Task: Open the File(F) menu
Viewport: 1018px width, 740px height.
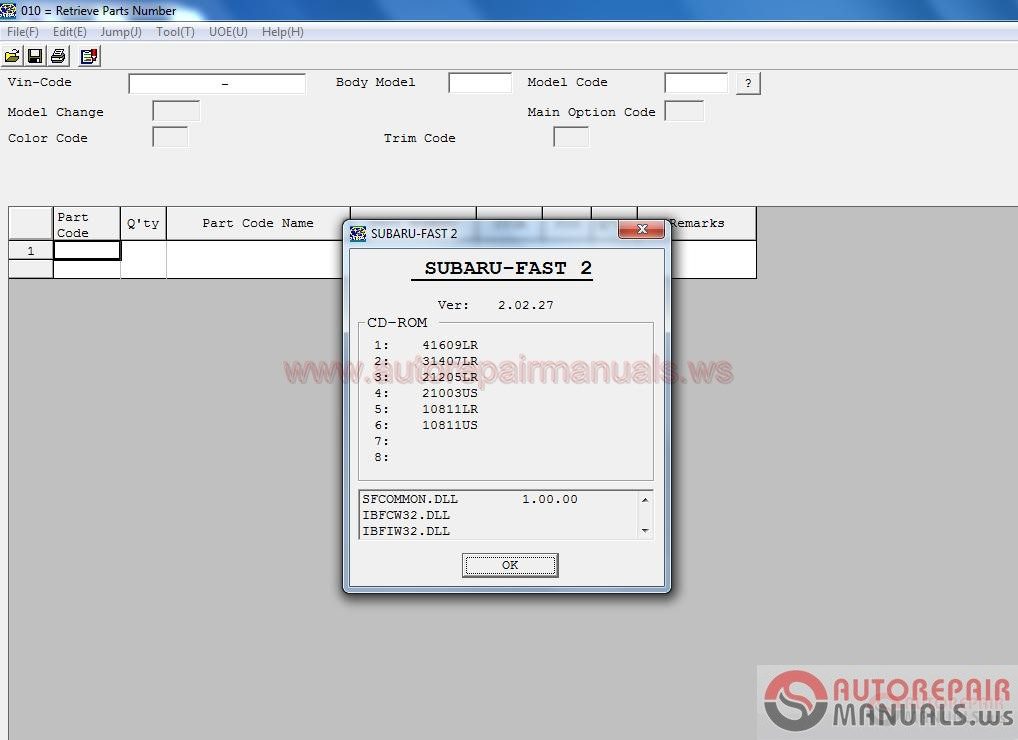Action: (x=23, y=32)
